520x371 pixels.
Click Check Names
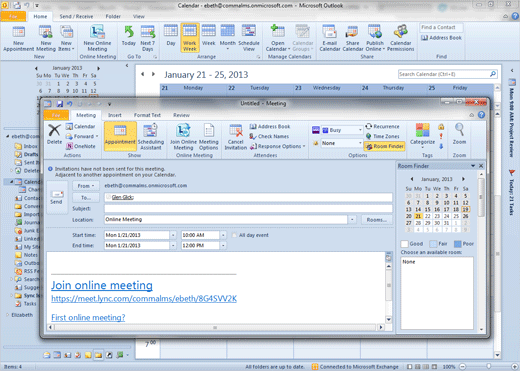pos(269,136)
